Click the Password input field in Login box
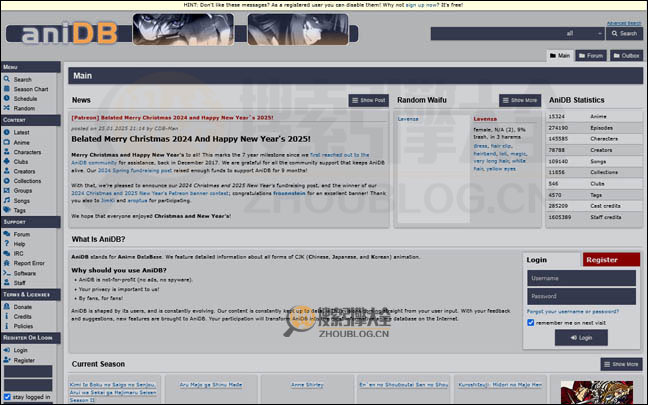 (581, 296)
